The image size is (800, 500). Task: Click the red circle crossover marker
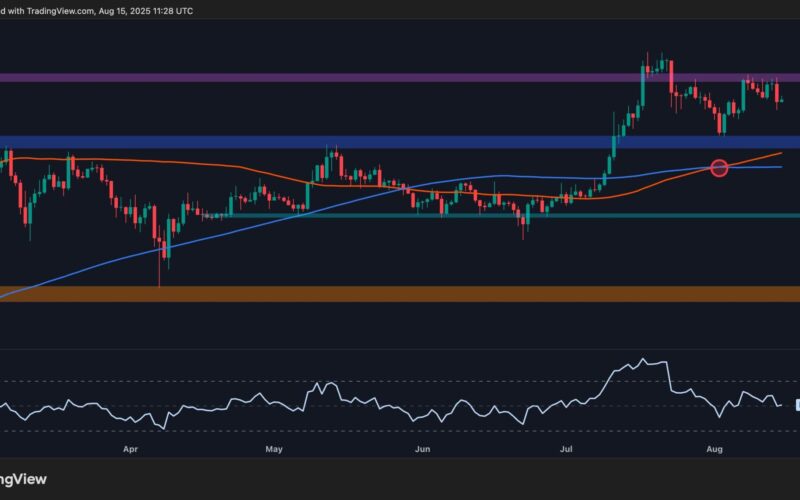pos(718,168)
